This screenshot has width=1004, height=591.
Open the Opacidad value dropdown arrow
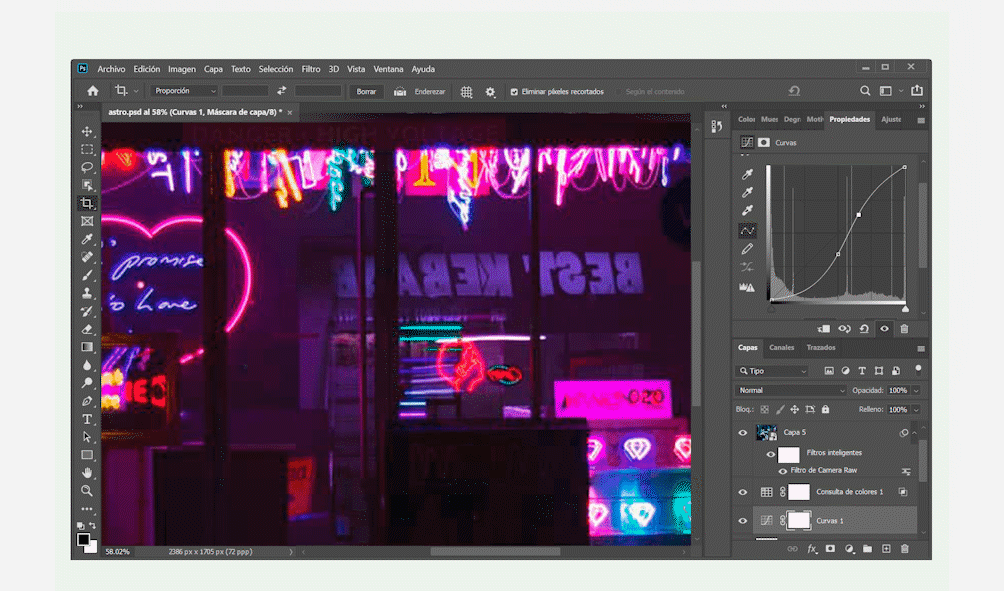coord(916,390)
